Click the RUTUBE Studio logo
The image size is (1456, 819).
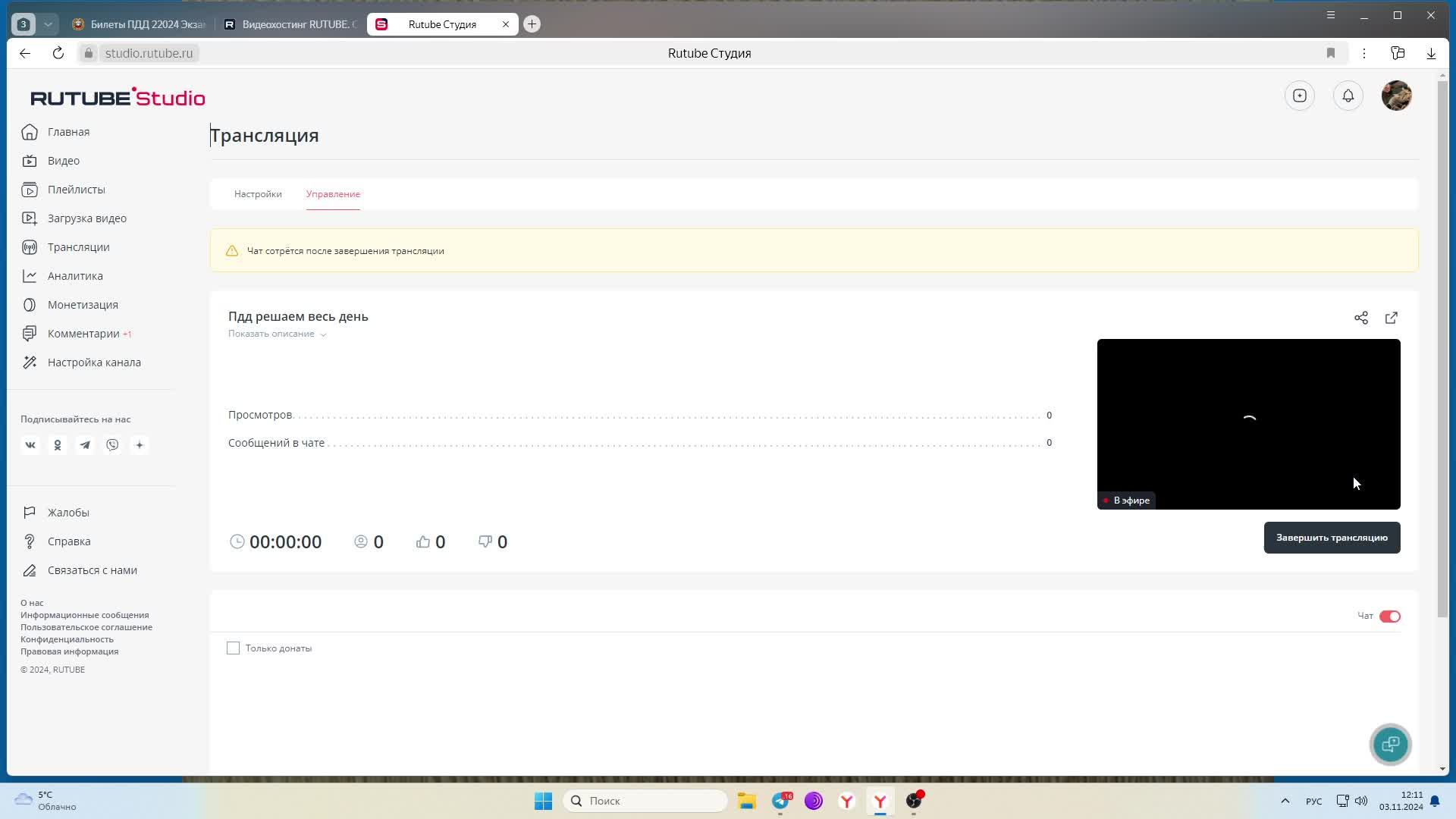[118, 97]
